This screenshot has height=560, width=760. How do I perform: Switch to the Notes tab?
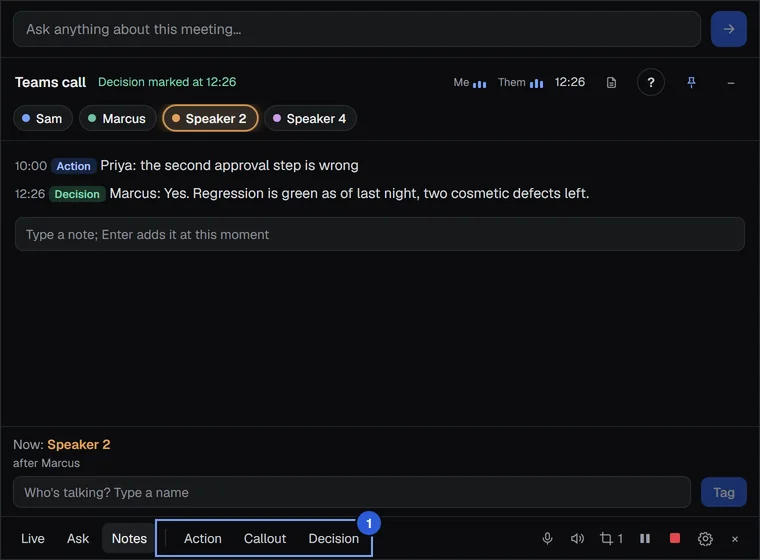pos(129,538)
